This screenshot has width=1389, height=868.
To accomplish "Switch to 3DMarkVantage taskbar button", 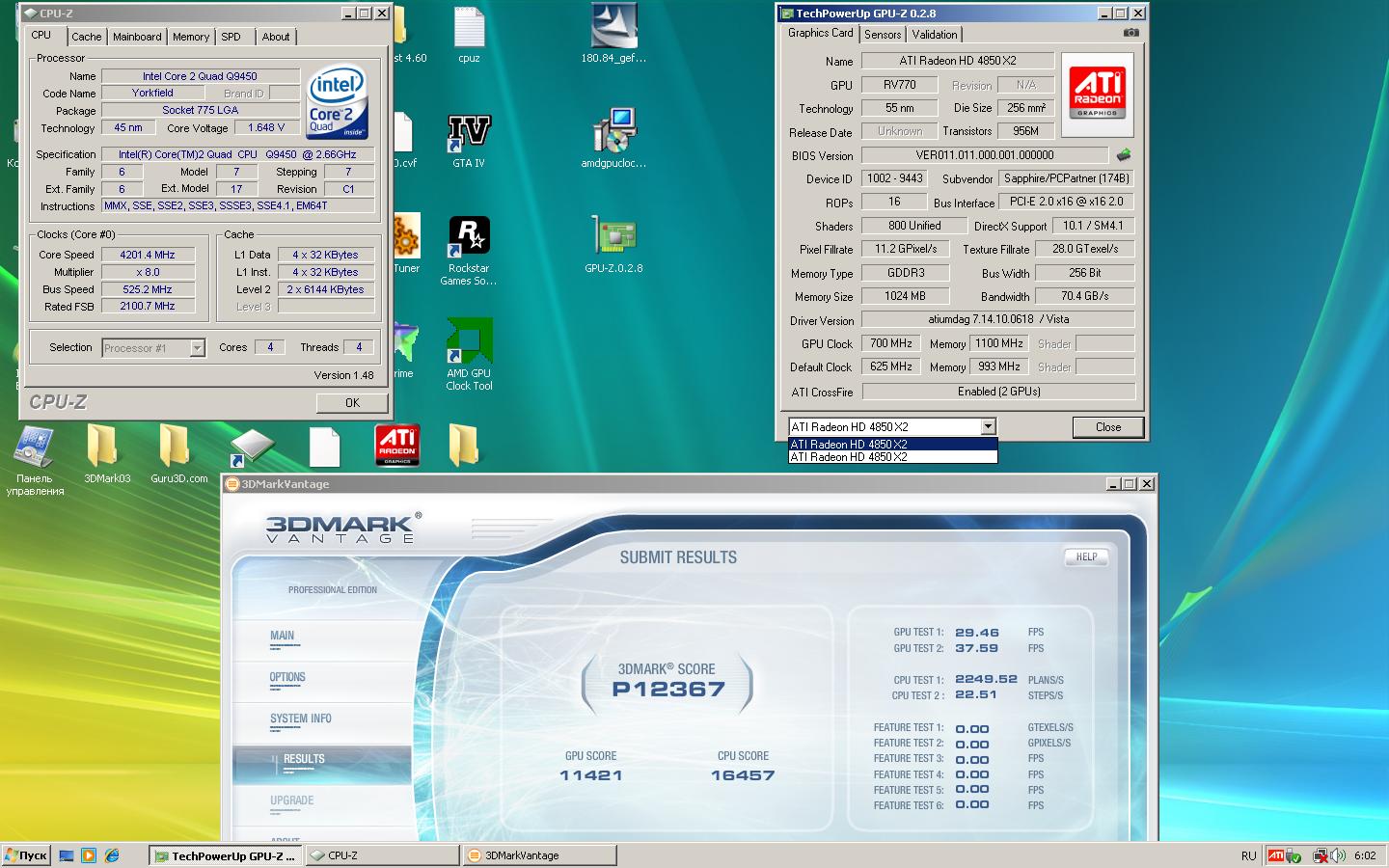I will coord(539,855).
